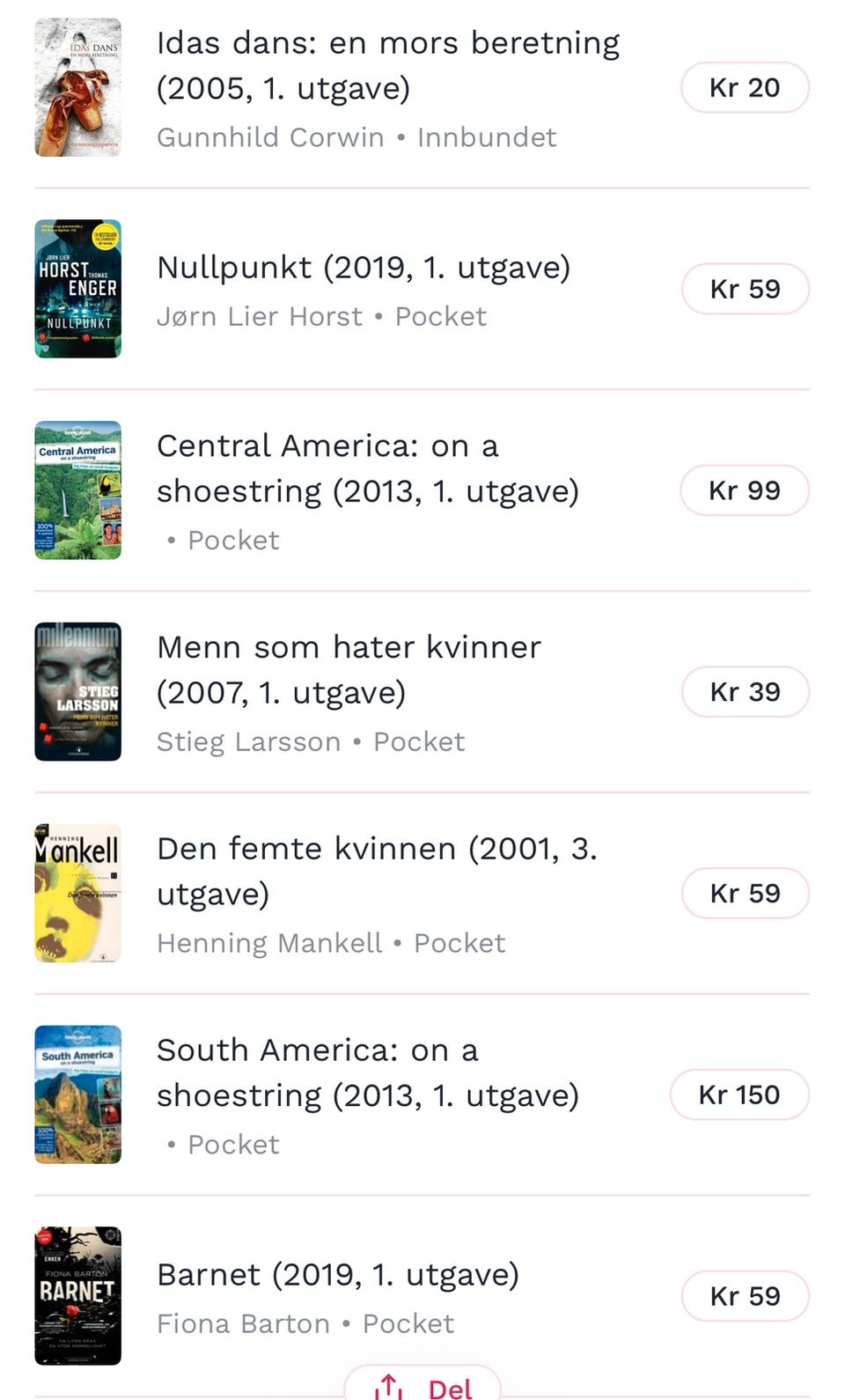
Task: Click the share icon next to Del
Action: pos(388,1388)
